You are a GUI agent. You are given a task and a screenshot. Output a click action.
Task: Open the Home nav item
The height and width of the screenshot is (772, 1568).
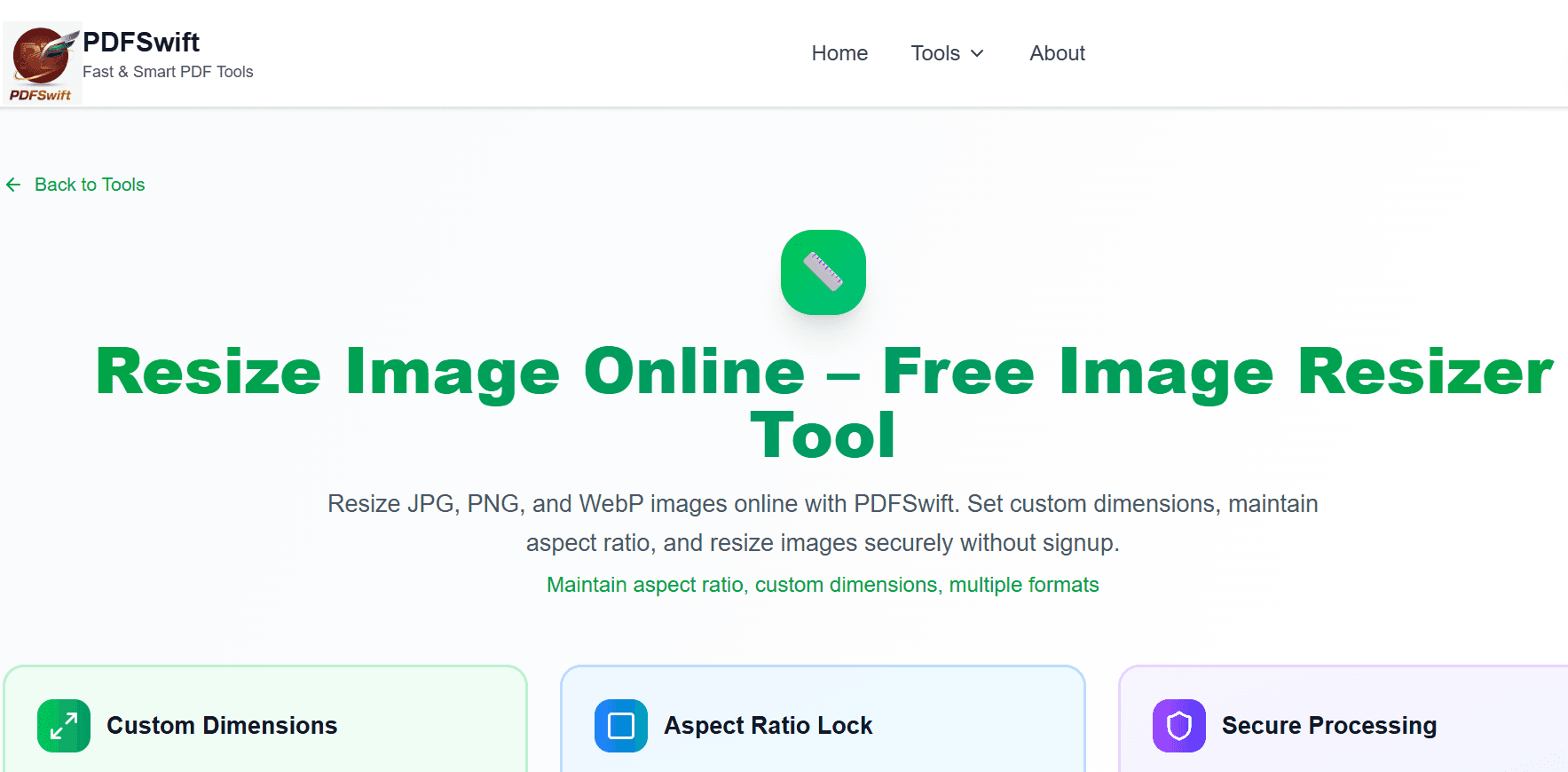839,53
